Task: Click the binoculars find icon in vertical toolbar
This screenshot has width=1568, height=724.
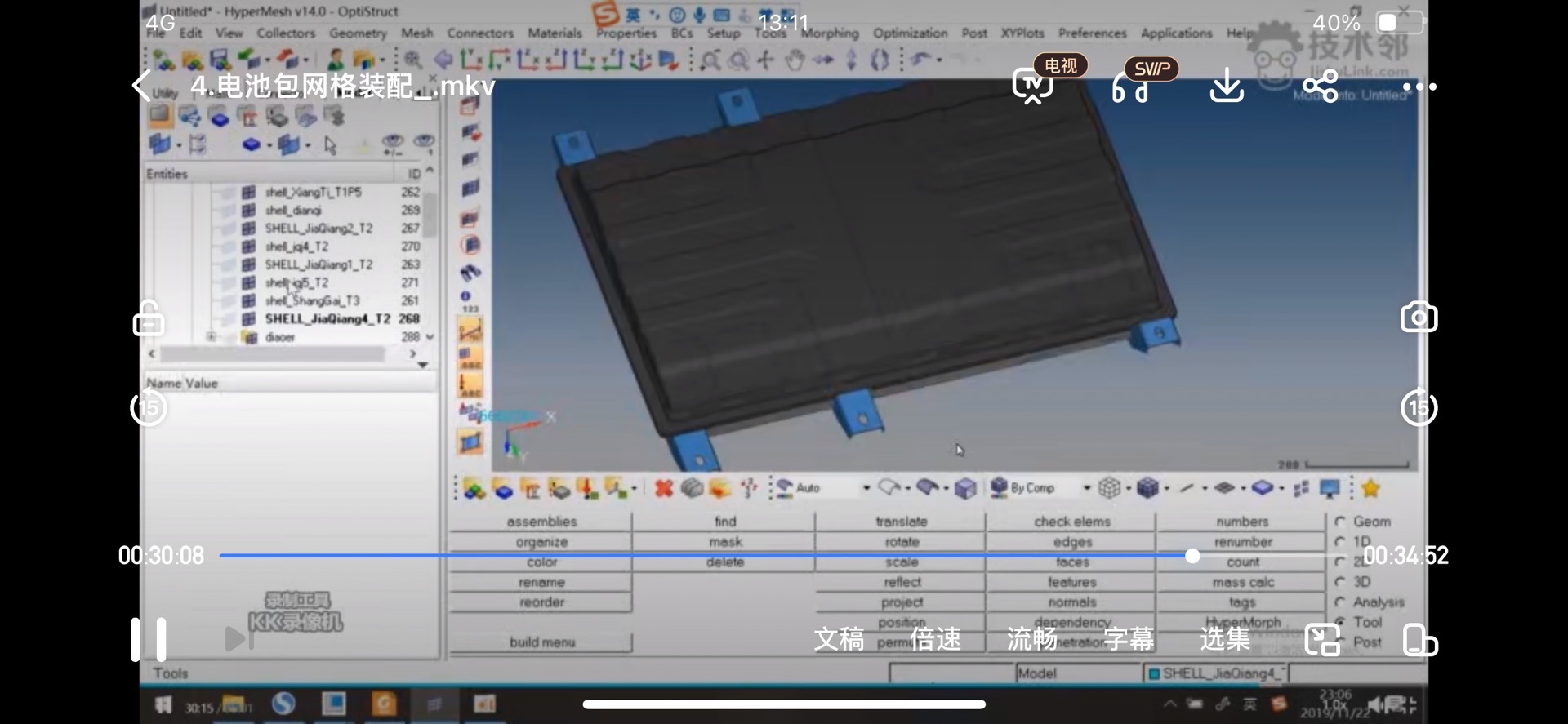Action: pos(470,271)
